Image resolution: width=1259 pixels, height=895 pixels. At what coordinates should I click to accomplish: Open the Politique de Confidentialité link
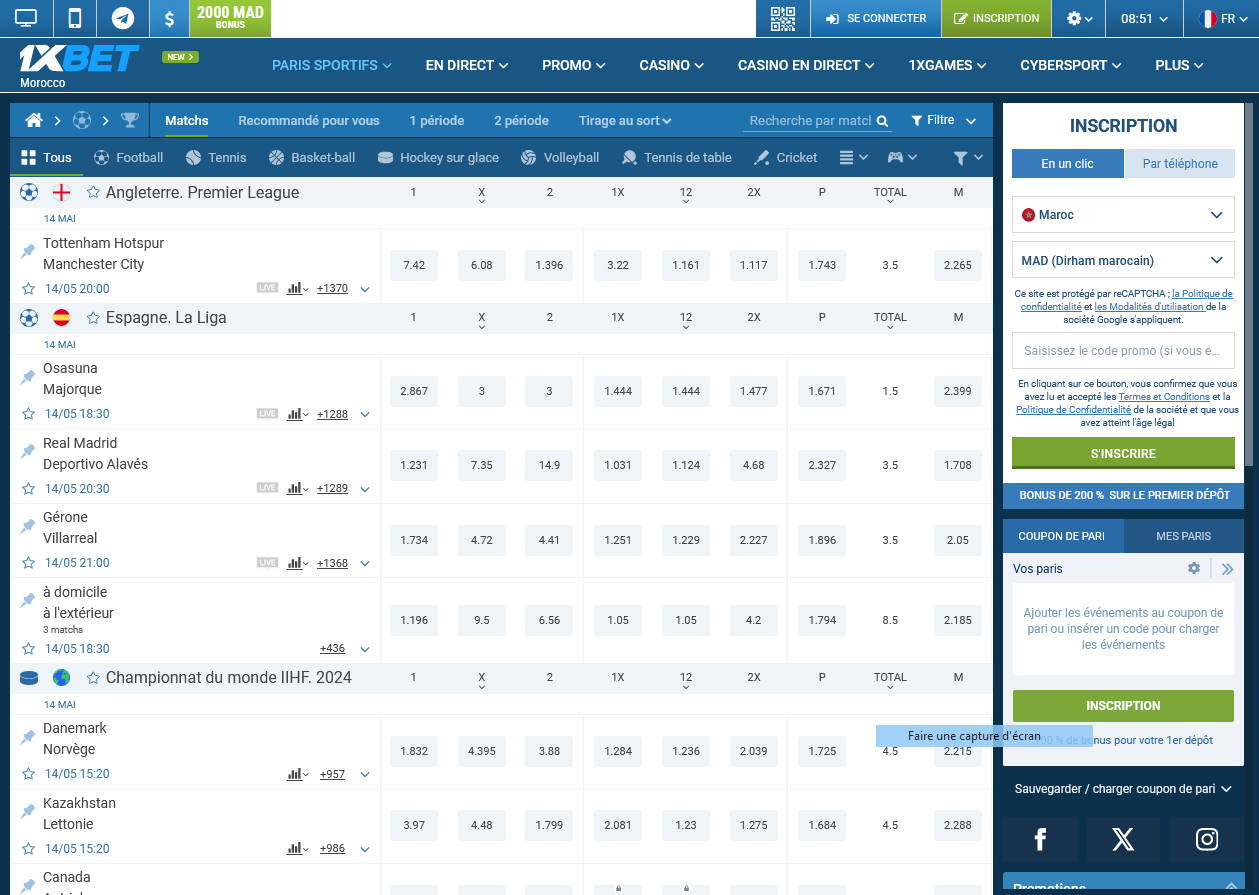click(x=1073, y=409)
